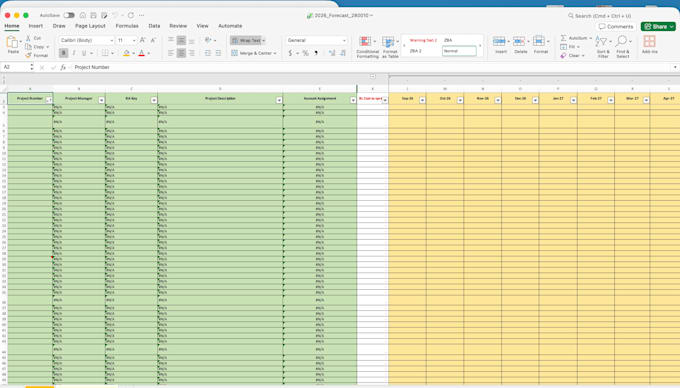Image resolution: width=680 pixels, height=388 pixels.
Task: Click the Clear button
Action: point(572,55)
